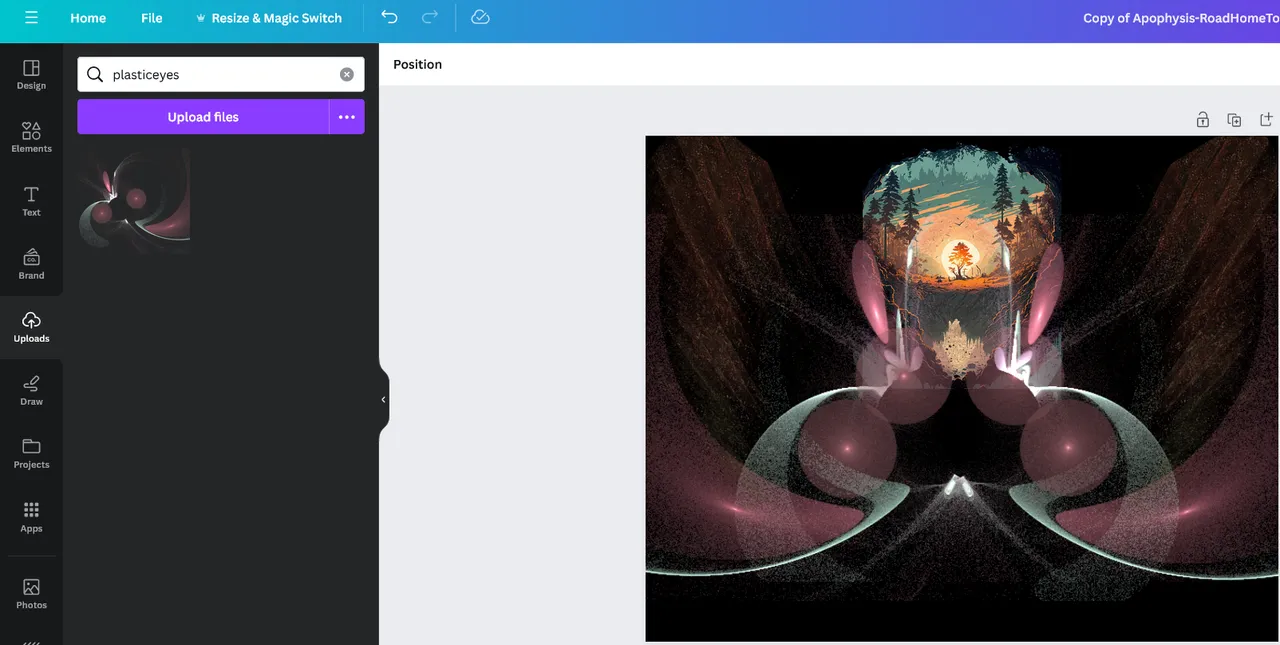Select the fractal image on the canvas
The height and width of the screenshot is (645, 1280).
(962, 389)
